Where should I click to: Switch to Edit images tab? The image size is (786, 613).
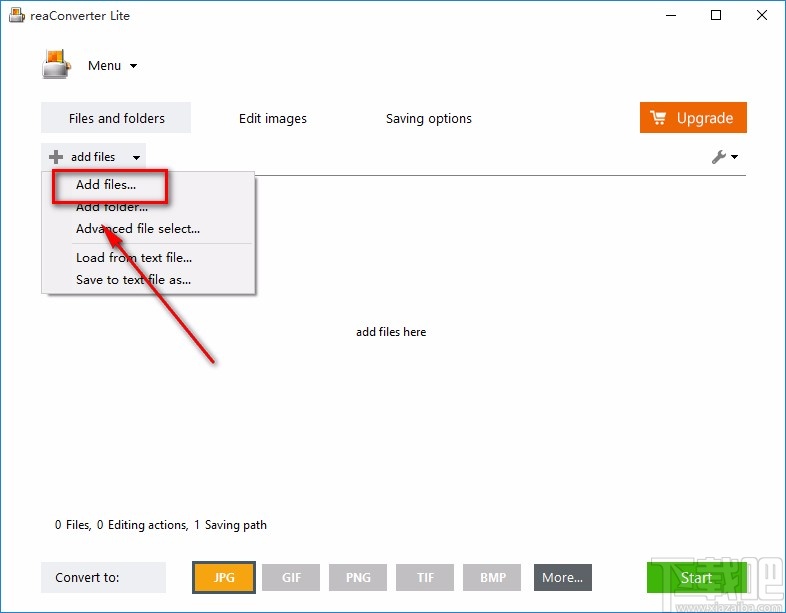(x=273, y=118)
